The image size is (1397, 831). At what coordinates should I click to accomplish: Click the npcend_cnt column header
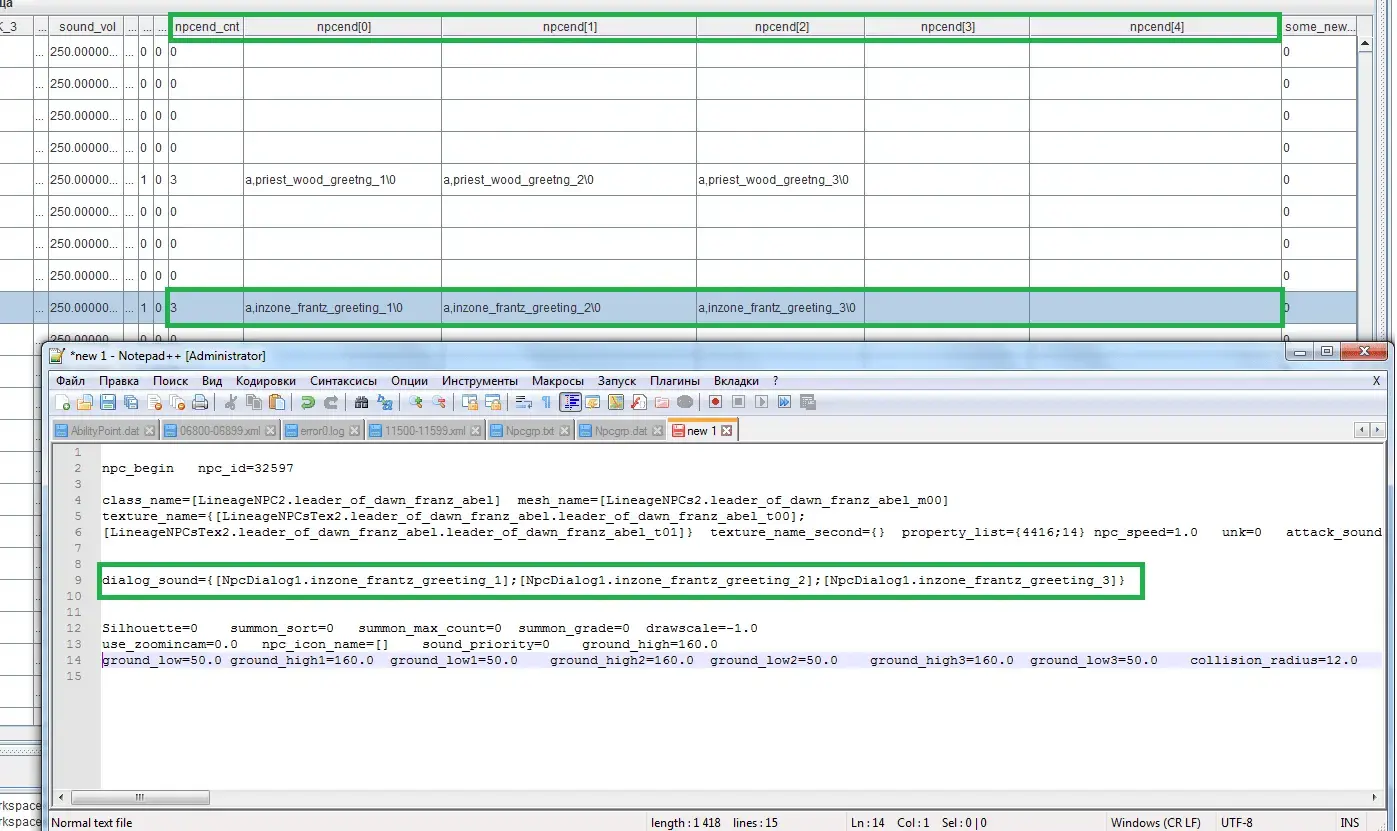pyautogui.click(x=206, y=27)
